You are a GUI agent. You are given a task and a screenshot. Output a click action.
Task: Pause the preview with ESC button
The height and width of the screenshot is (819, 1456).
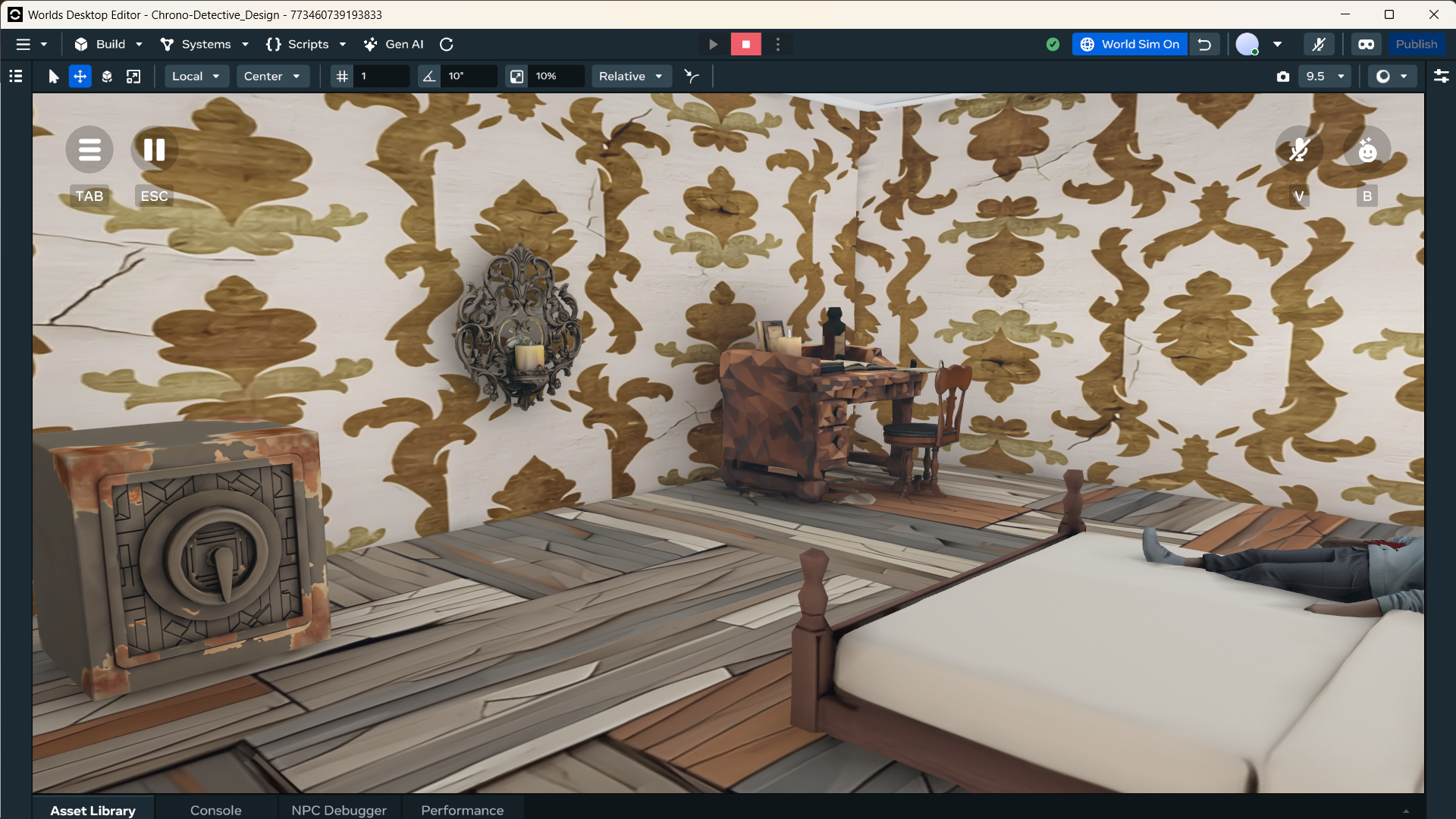[x=154, y=150]
